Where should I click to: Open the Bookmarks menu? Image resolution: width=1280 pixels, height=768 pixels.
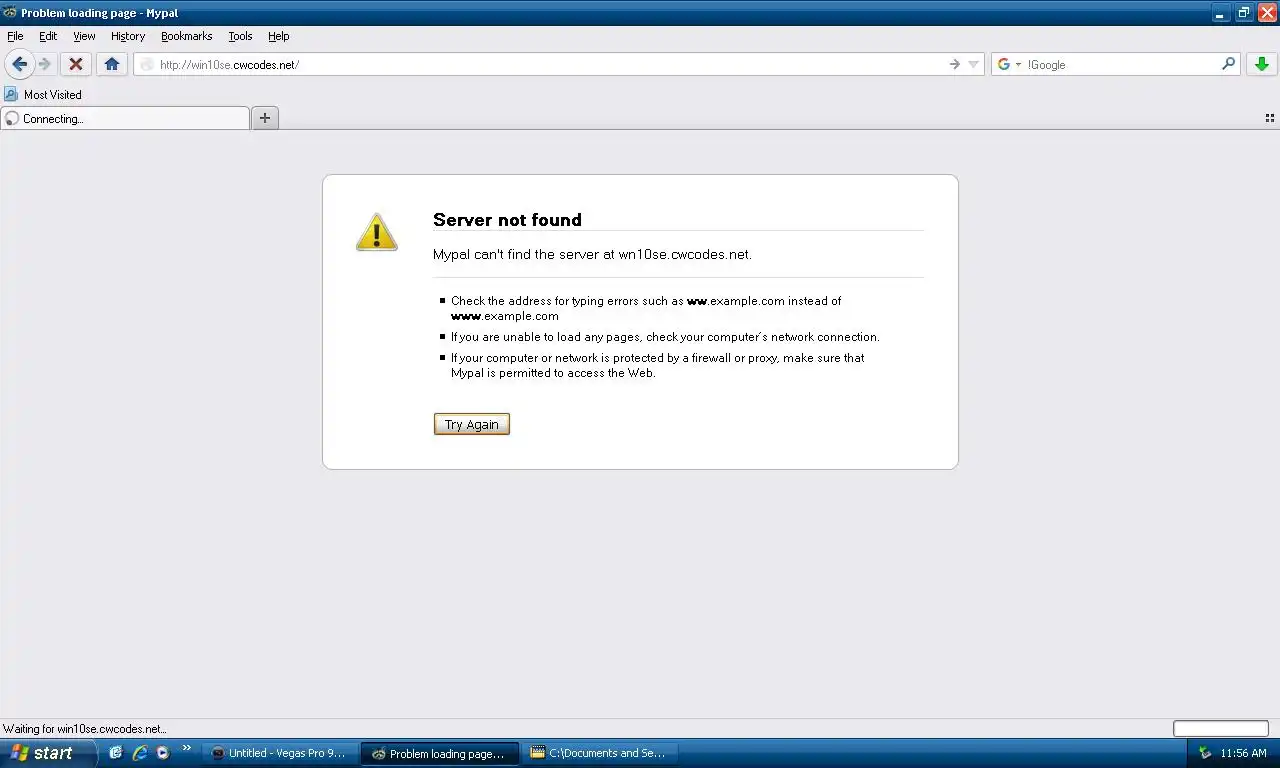(x=187, y=36)
